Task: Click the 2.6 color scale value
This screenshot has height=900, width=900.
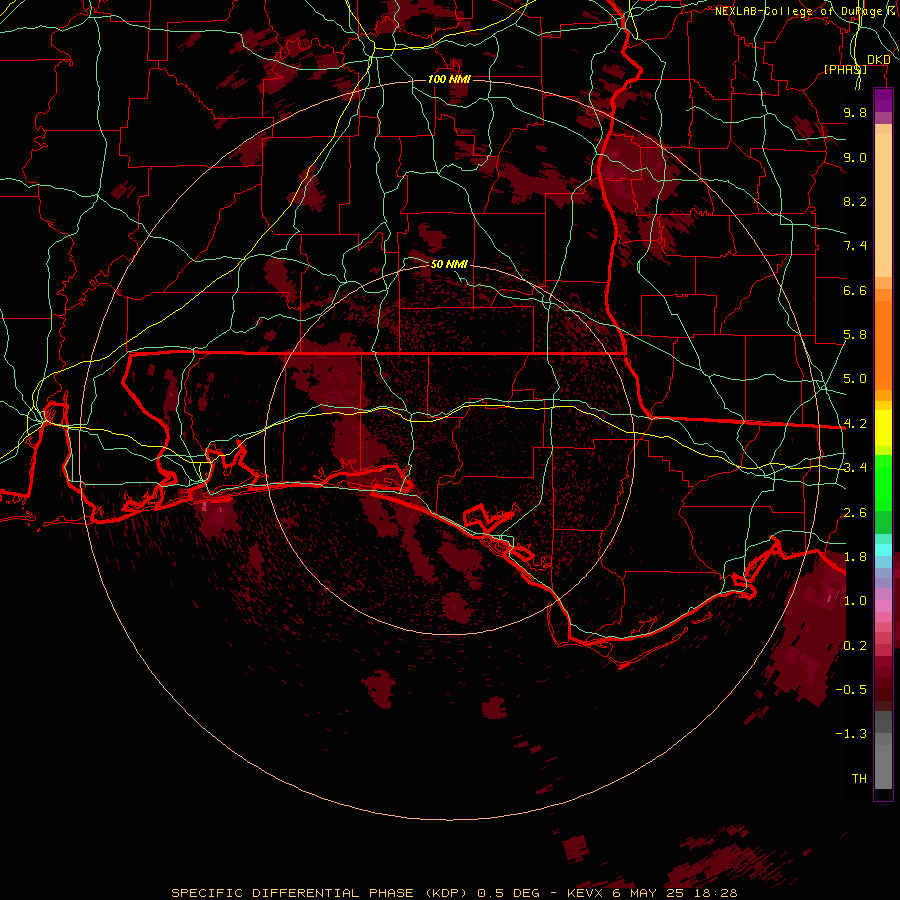Action: click(855, 513)
